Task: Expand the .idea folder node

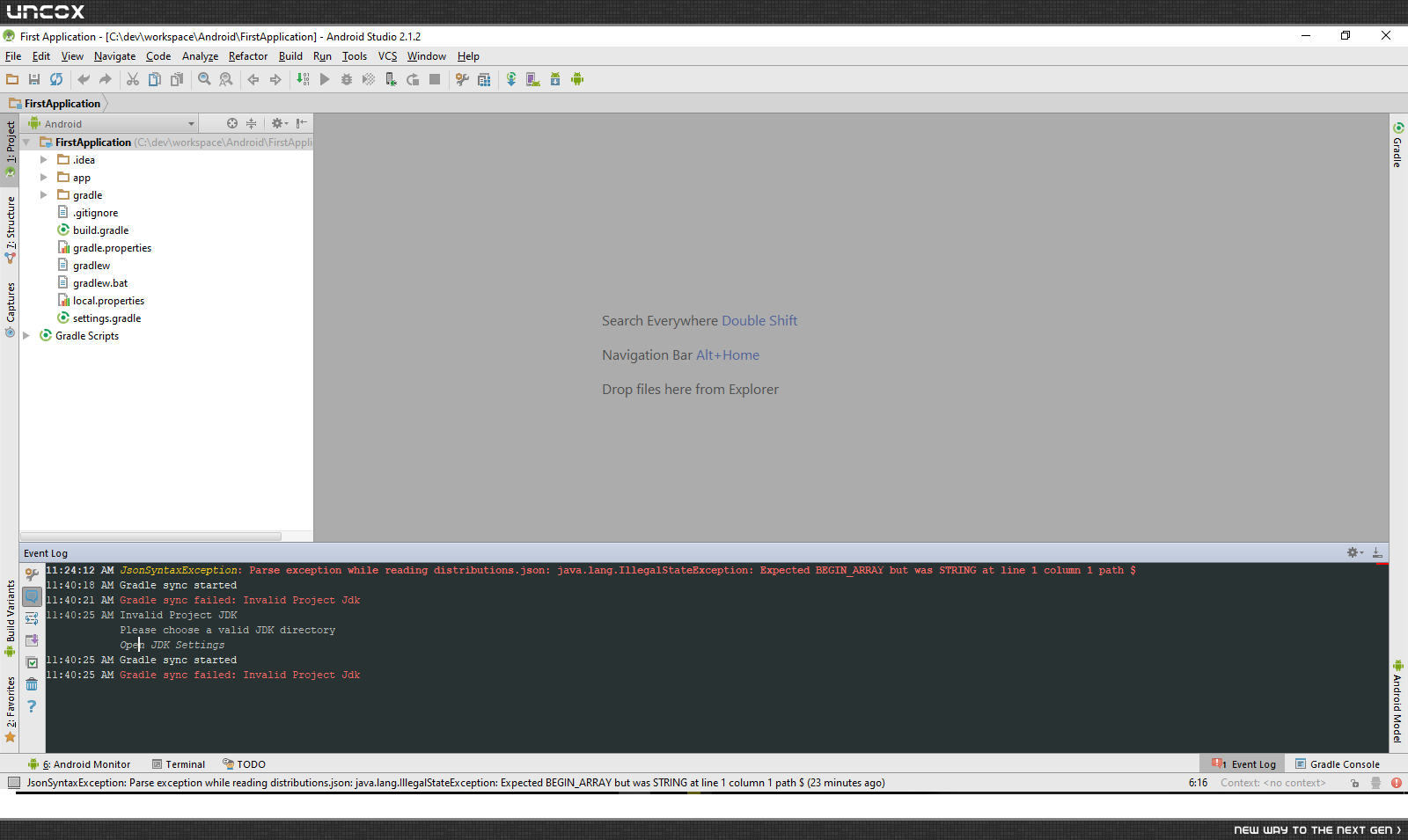Action: [44, 159]
